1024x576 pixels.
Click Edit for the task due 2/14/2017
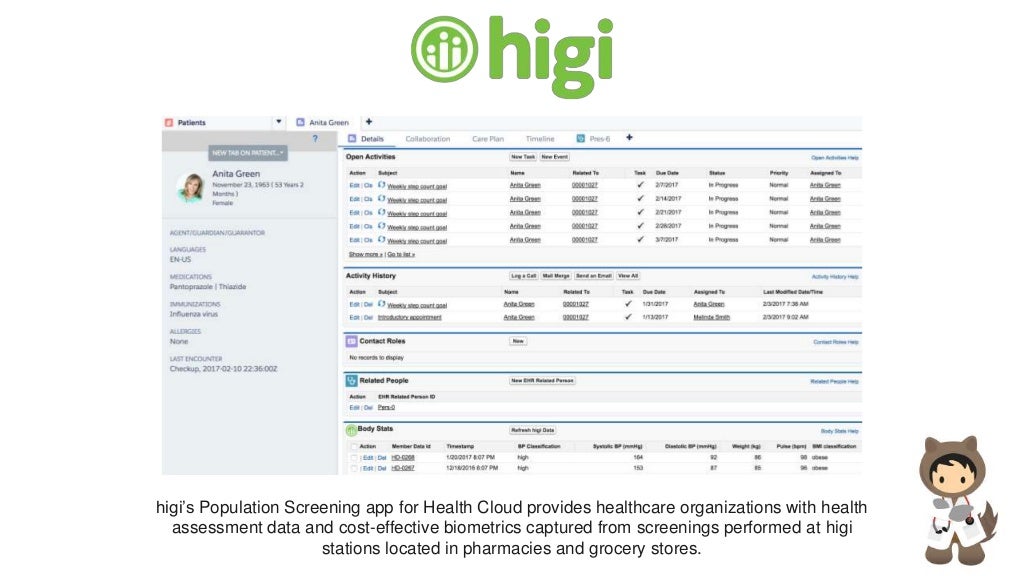pyautogui.click(x=354, y=199)
